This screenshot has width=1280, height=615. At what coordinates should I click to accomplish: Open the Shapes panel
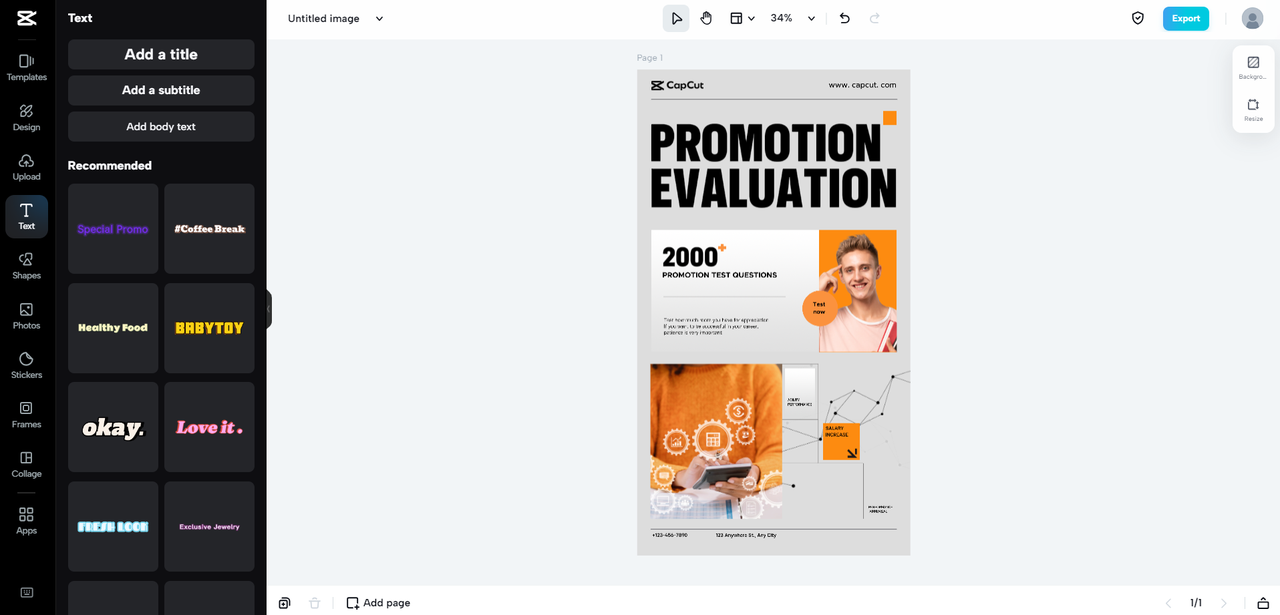pyautogui.click(x=26, y=266)
